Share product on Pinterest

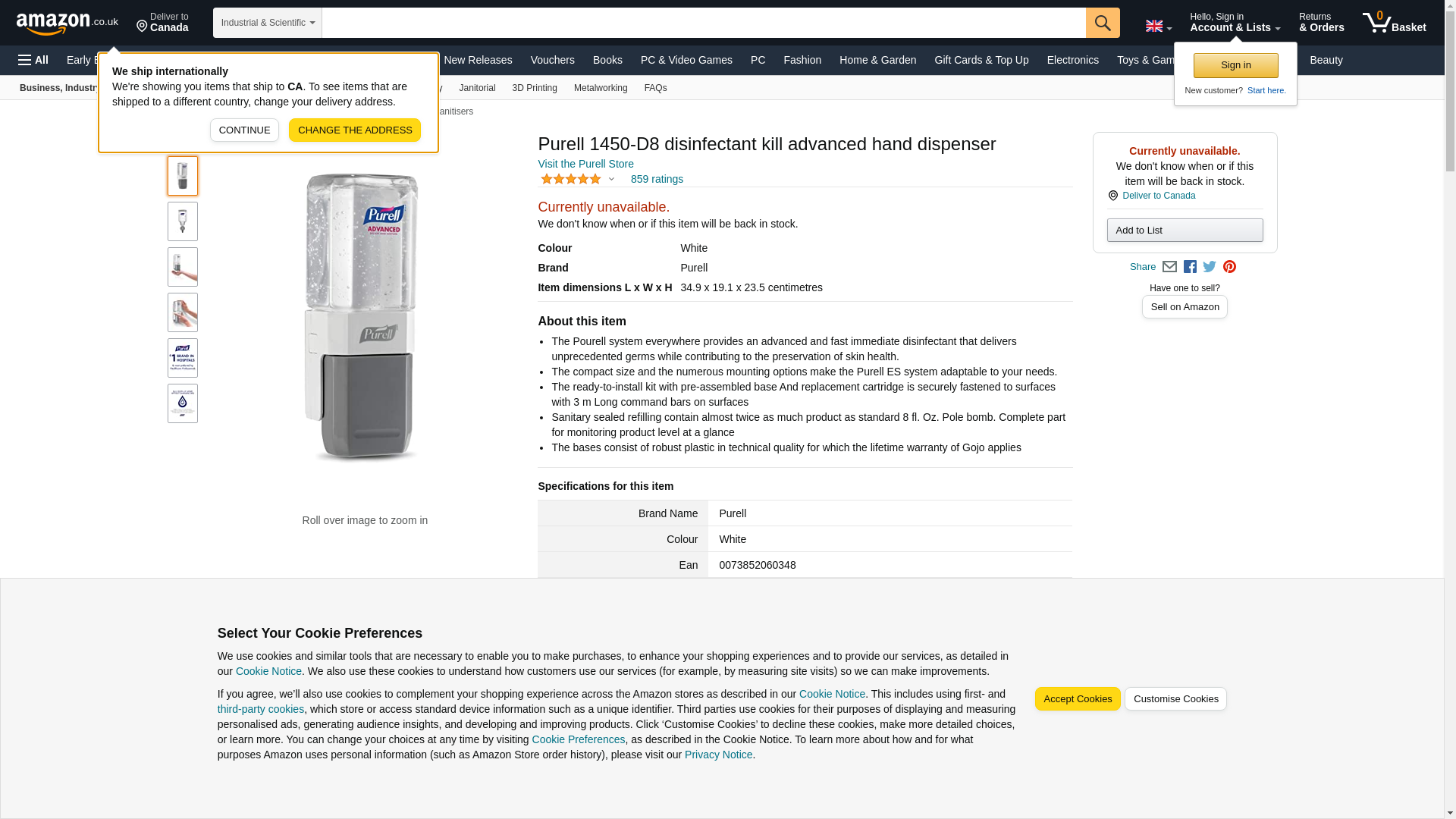pos(1229,267)
